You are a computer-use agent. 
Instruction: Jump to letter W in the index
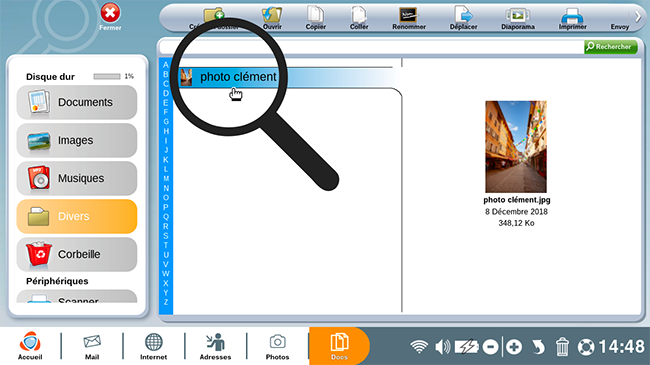166,274
